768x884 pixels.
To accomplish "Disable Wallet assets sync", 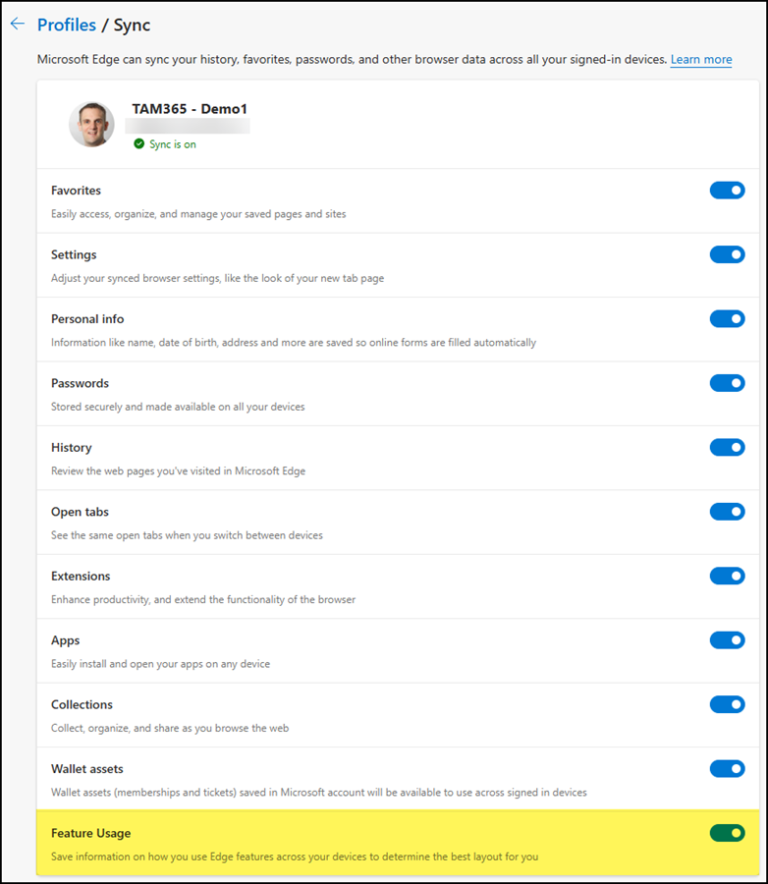I will coord(727,768).
